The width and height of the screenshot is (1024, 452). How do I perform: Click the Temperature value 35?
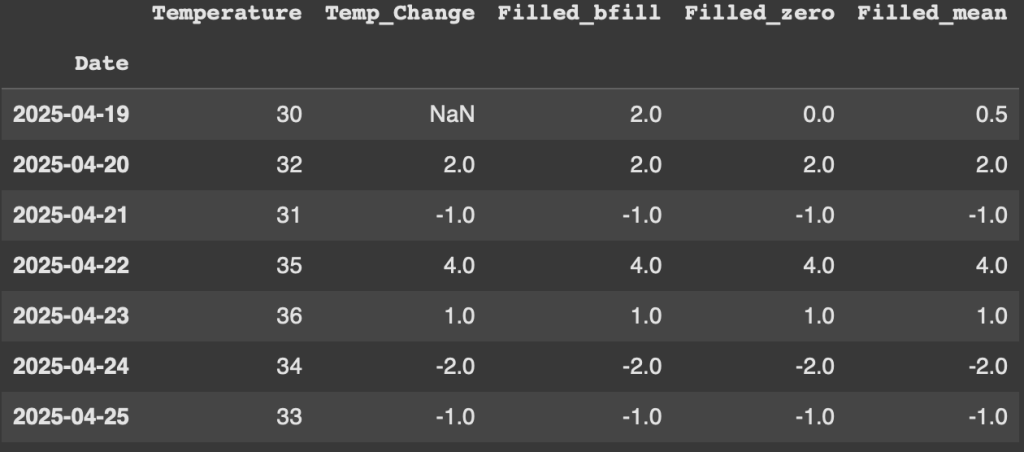[x=288, y=266]
